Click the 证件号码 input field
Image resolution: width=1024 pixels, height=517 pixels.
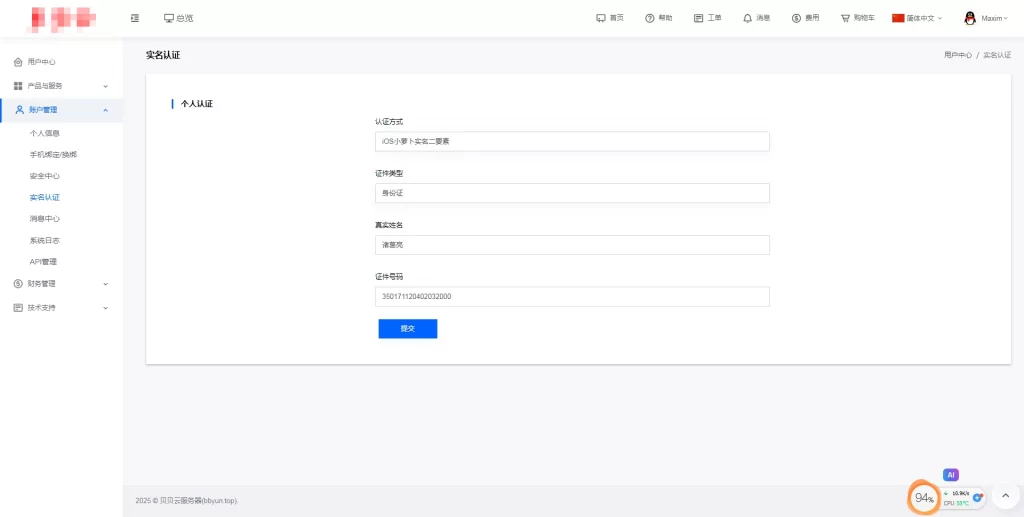(572, 296)
